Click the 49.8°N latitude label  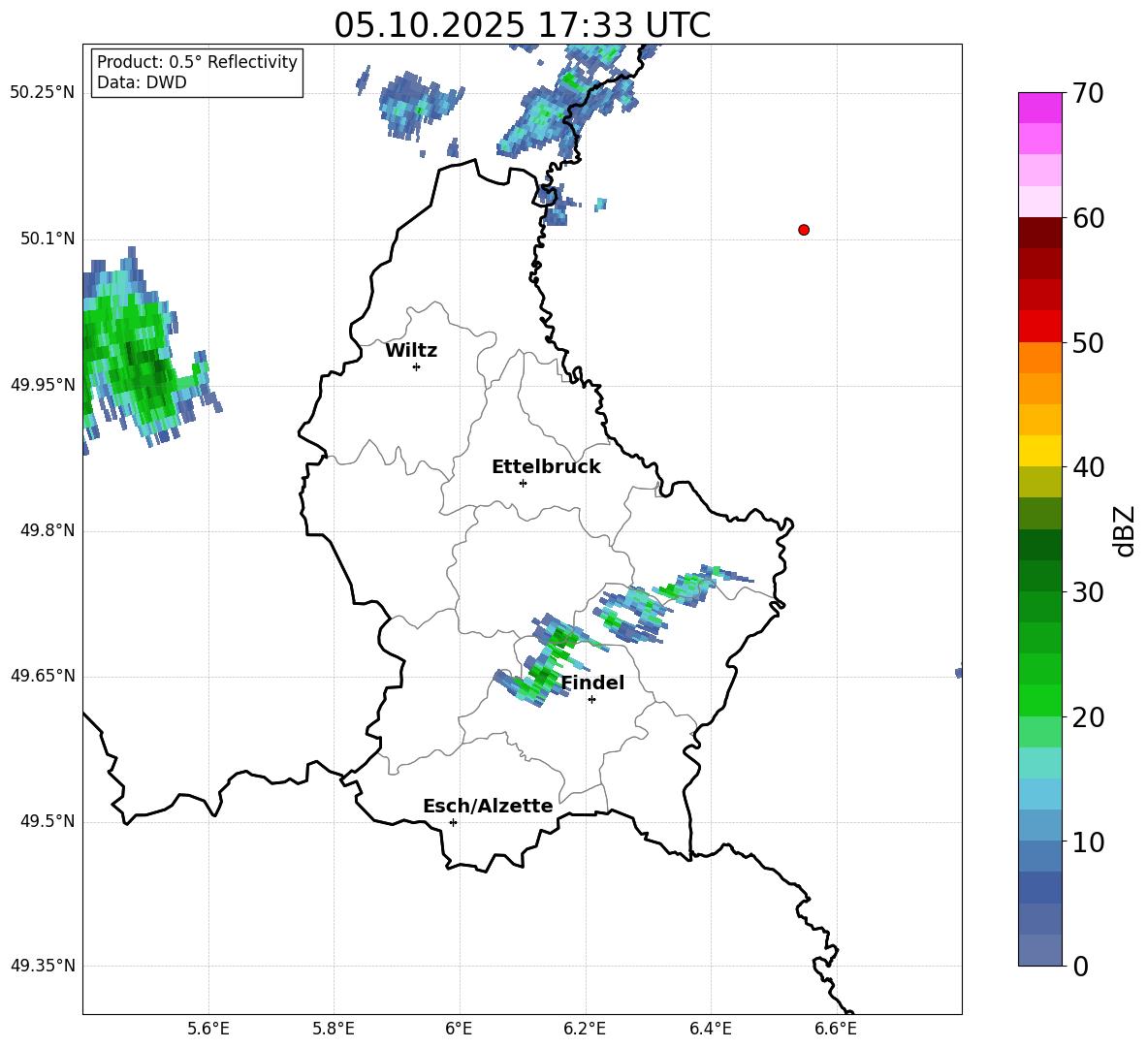[48, 530]
